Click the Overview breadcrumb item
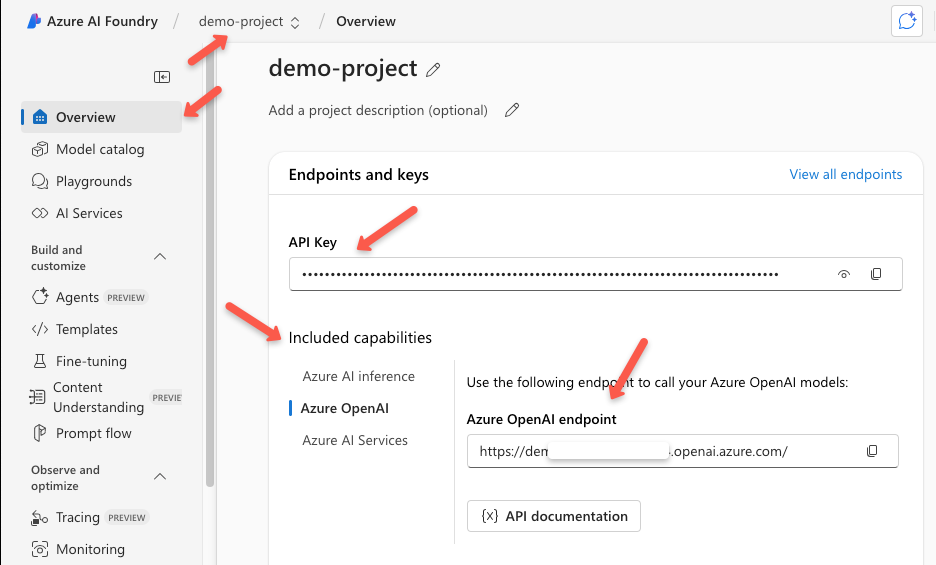The image size is (936, 565). (366, 22)
